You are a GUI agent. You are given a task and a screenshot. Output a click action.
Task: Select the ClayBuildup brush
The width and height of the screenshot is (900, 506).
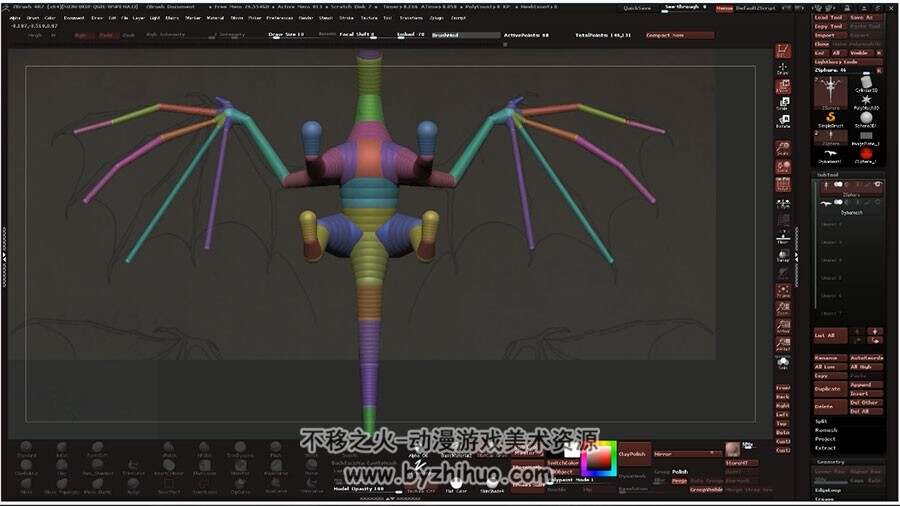click(x=26, y=468)
